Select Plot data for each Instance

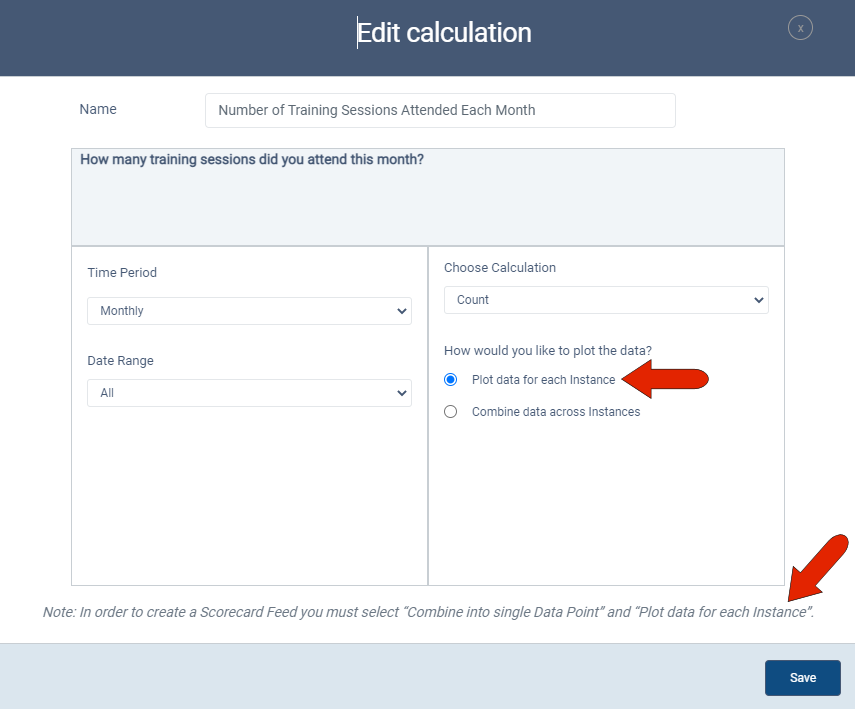(x=451, y=380)
